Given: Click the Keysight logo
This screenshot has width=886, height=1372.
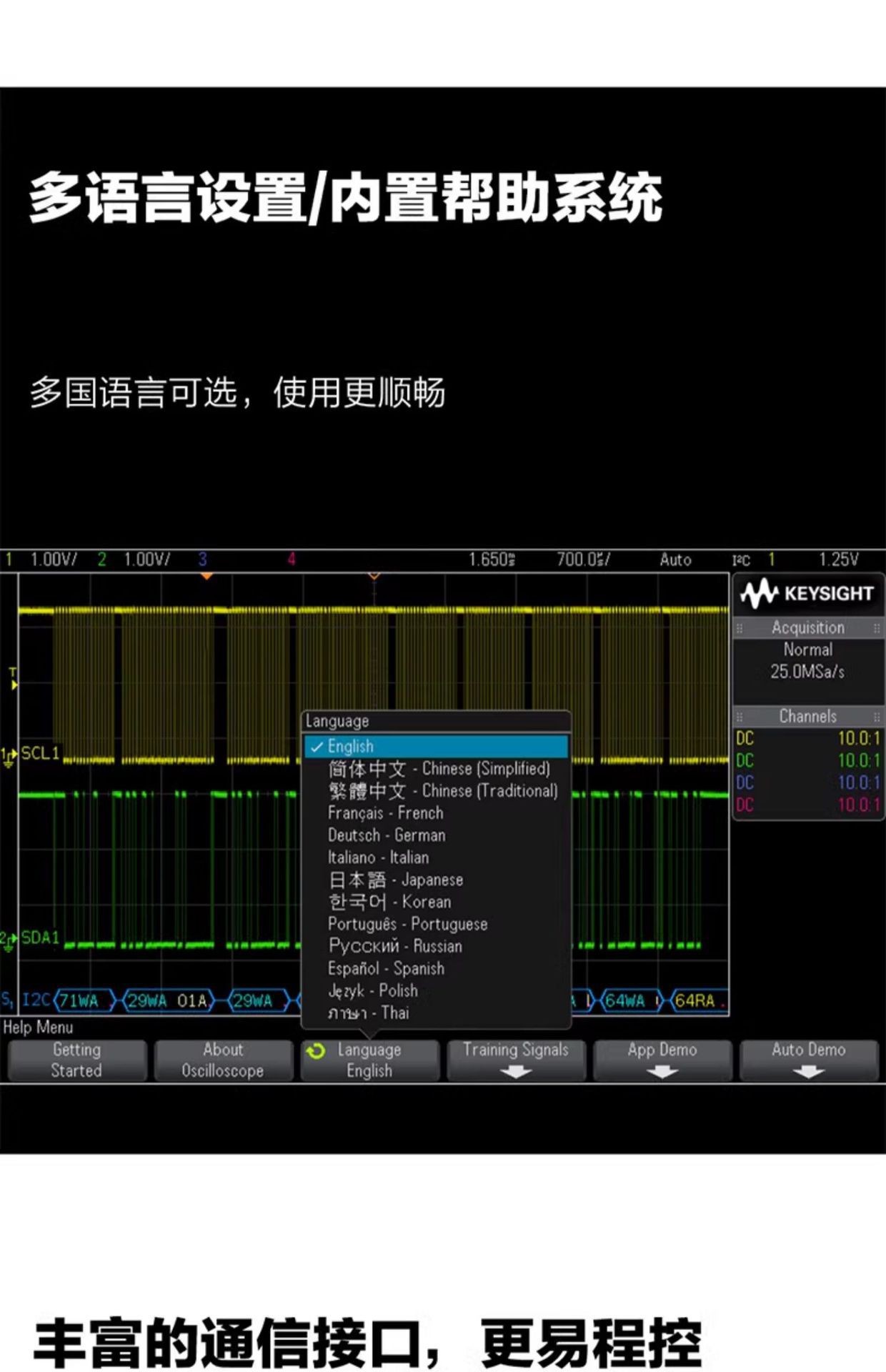Looking at the screenshot, I should coord(807,593).
